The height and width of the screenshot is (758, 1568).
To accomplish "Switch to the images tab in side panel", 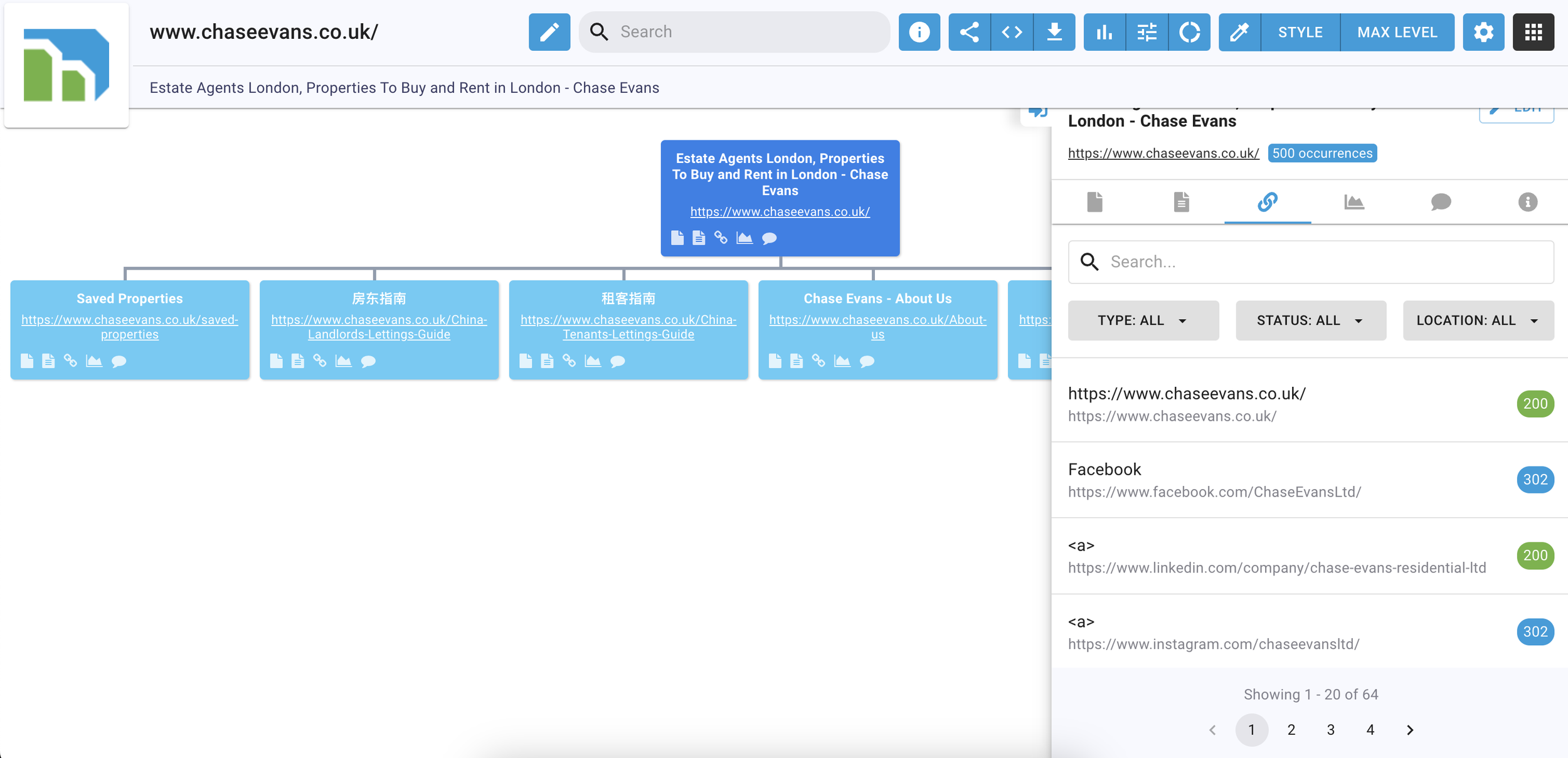I will coord(1354,202).
